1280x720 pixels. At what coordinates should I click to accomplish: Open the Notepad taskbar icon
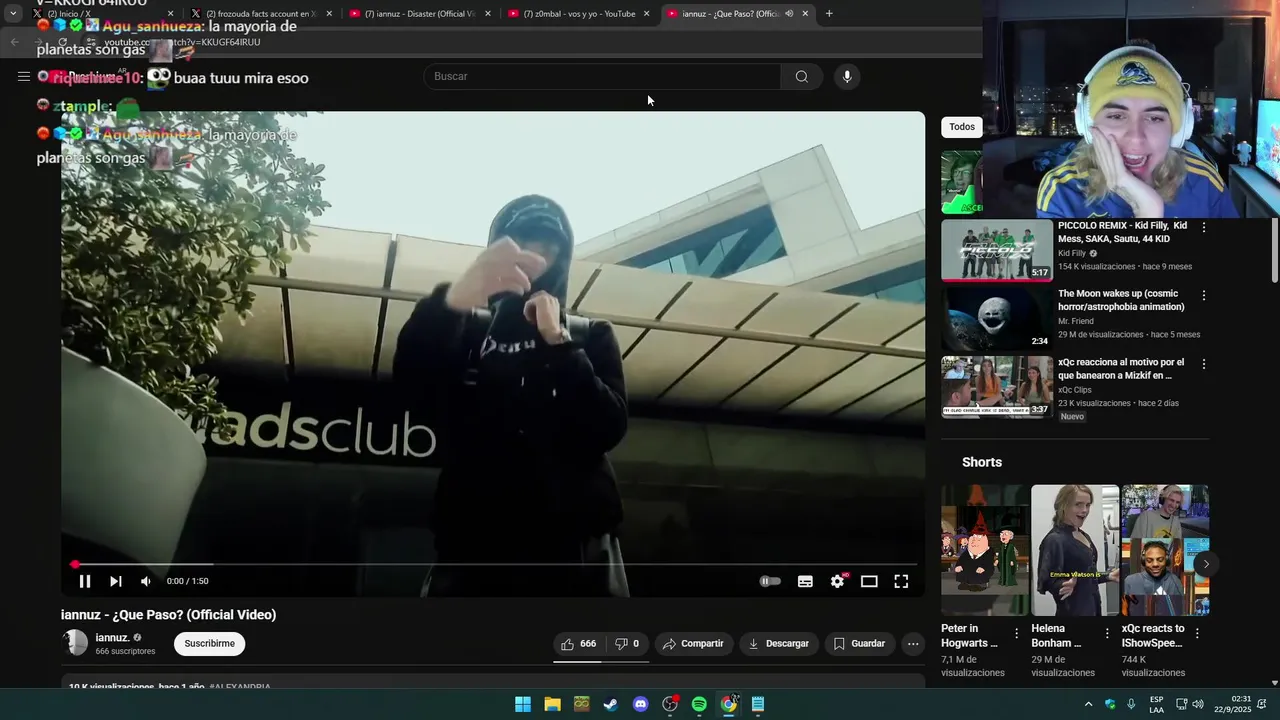click(x=758, y=704)
